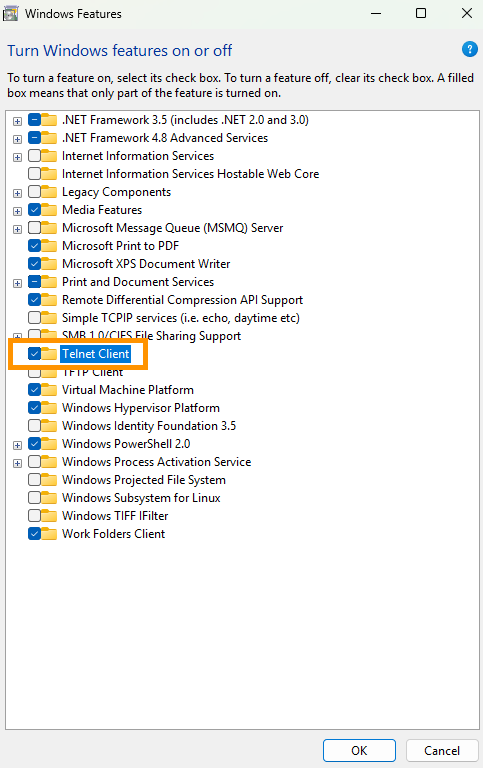
Task: Uncheck the Telnet Client checkbox
Action: coord(34,354)
